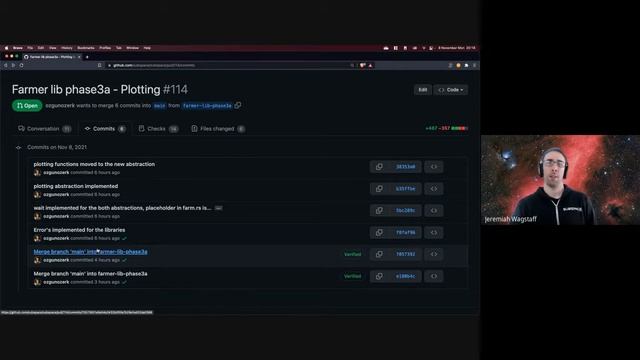Switch to the Conversation tab
The width and height of the screenshot is (640, 360).
tap(44, 129)
